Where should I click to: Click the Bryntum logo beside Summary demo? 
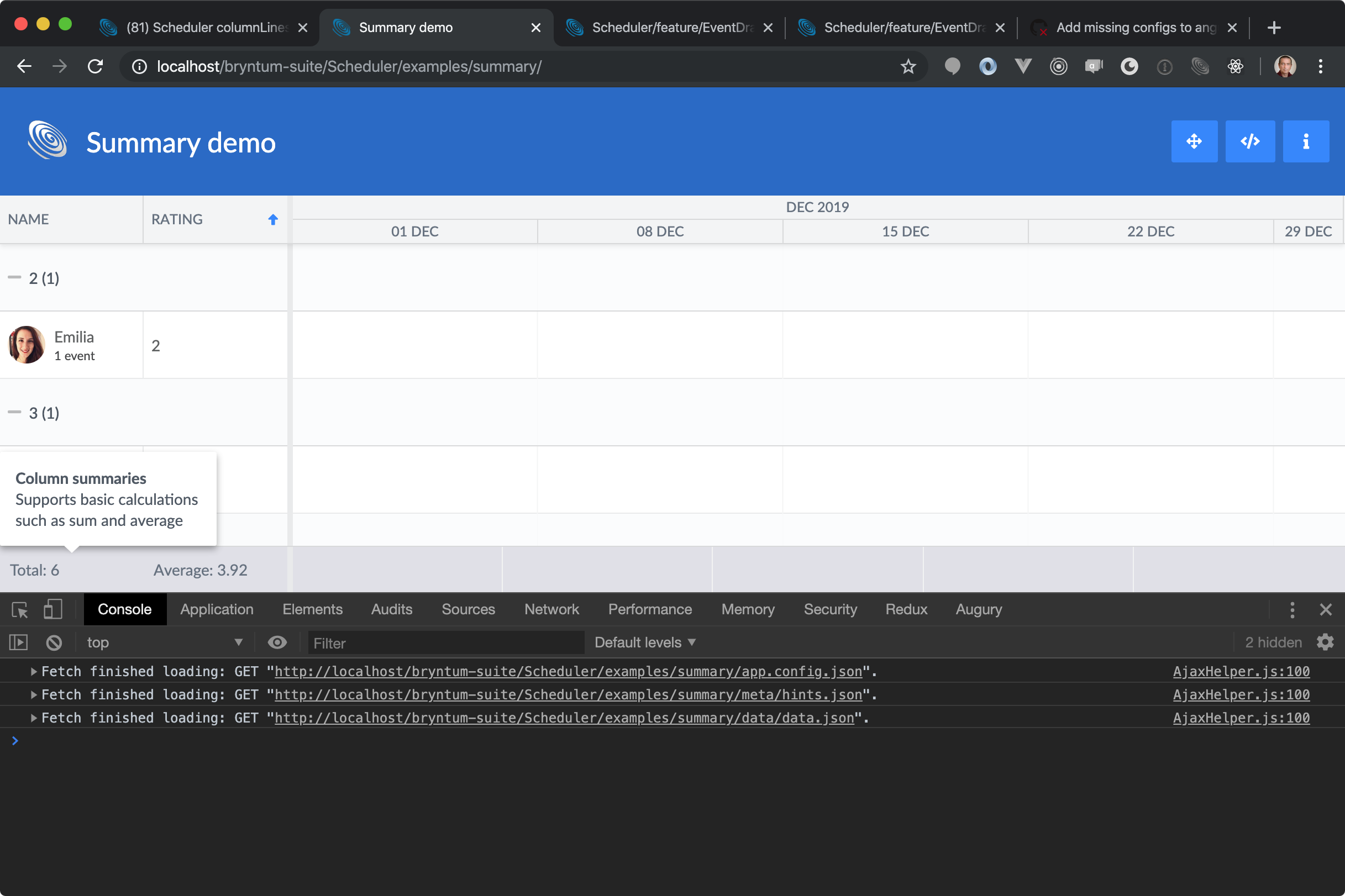(x=48, y=140)
